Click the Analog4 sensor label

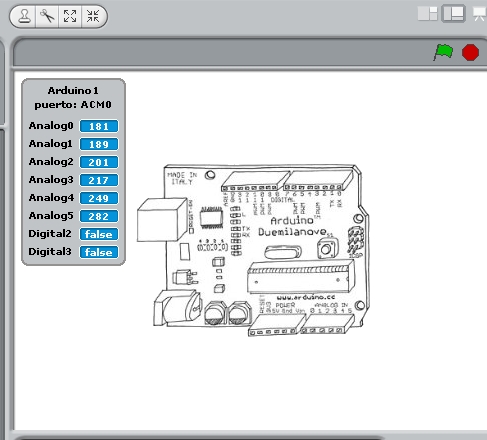(x=51, y=198)
